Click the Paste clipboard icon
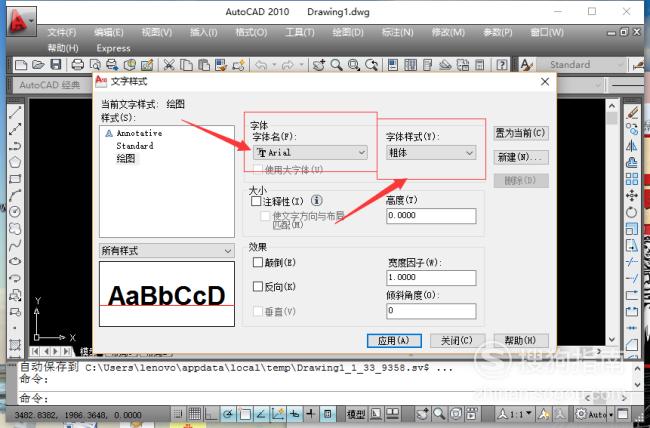Image resolution: width=650 pixels, height=428 pixels. 204,65
